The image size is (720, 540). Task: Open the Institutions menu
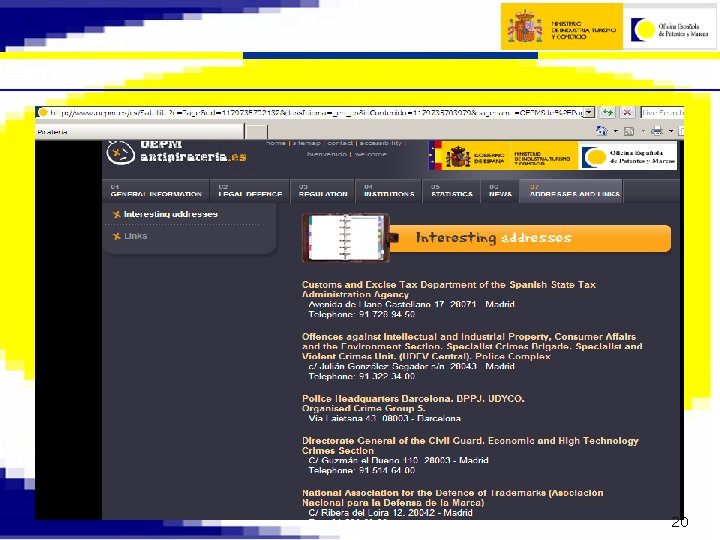389,191
